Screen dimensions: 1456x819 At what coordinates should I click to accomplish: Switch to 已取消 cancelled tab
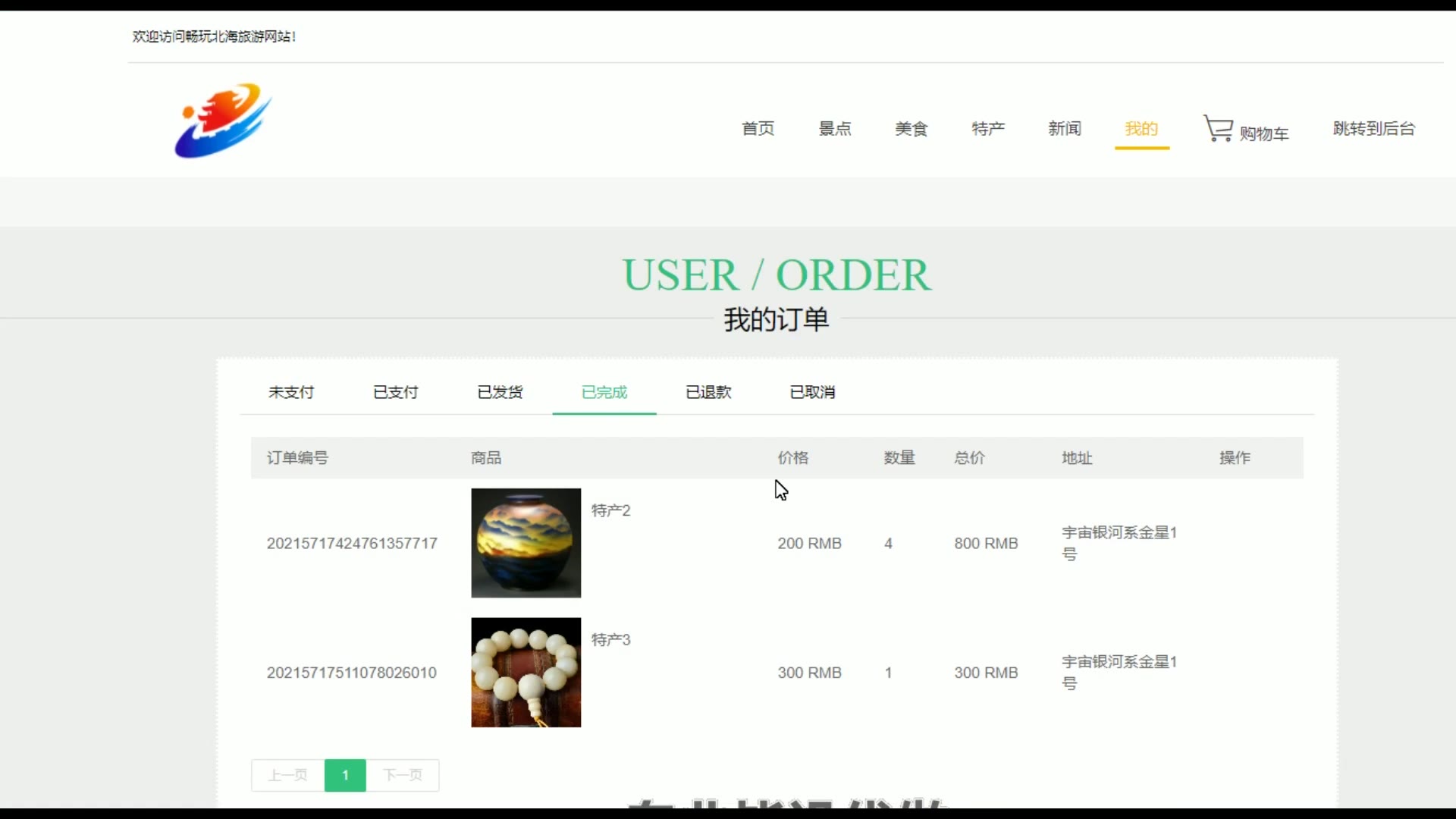[x=812, y=392]
